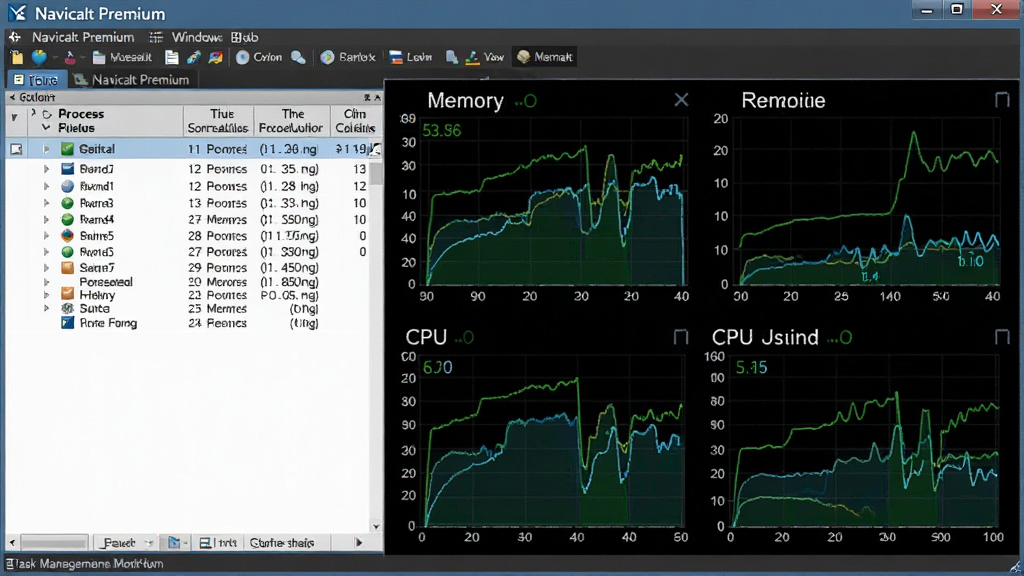The width and height of the screenshot is (1024, 576).
Task: Open the Window menu
Action: 197,37
